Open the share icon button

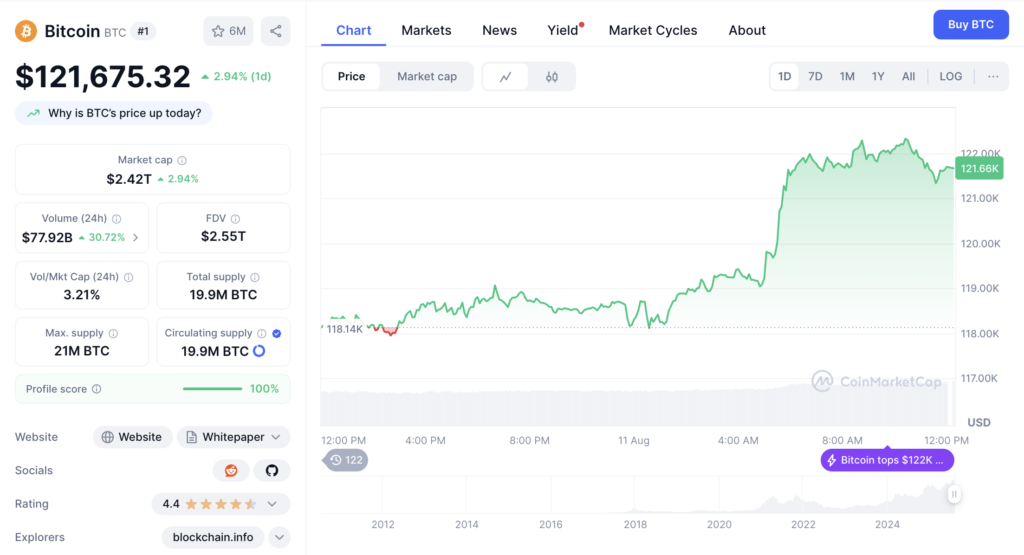tap(276, 31)
